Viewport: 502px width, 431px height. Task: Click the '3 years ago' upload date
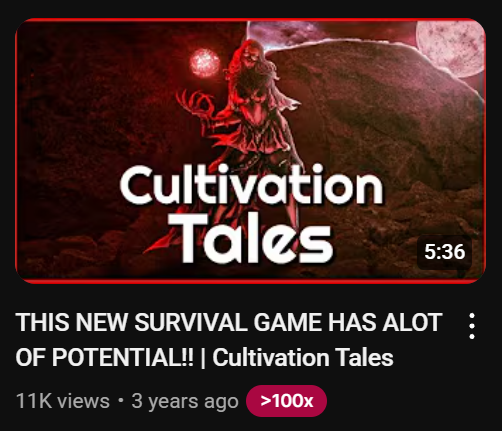pos(185,401)
